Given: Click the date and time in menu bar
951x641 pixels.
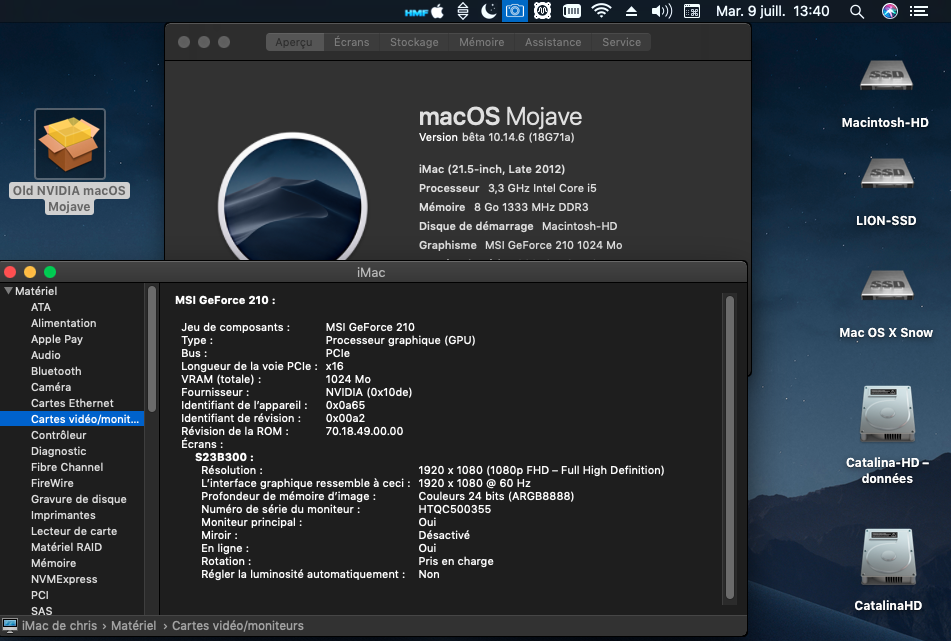Looking at the screenshot, I should [x=772, y=11].
